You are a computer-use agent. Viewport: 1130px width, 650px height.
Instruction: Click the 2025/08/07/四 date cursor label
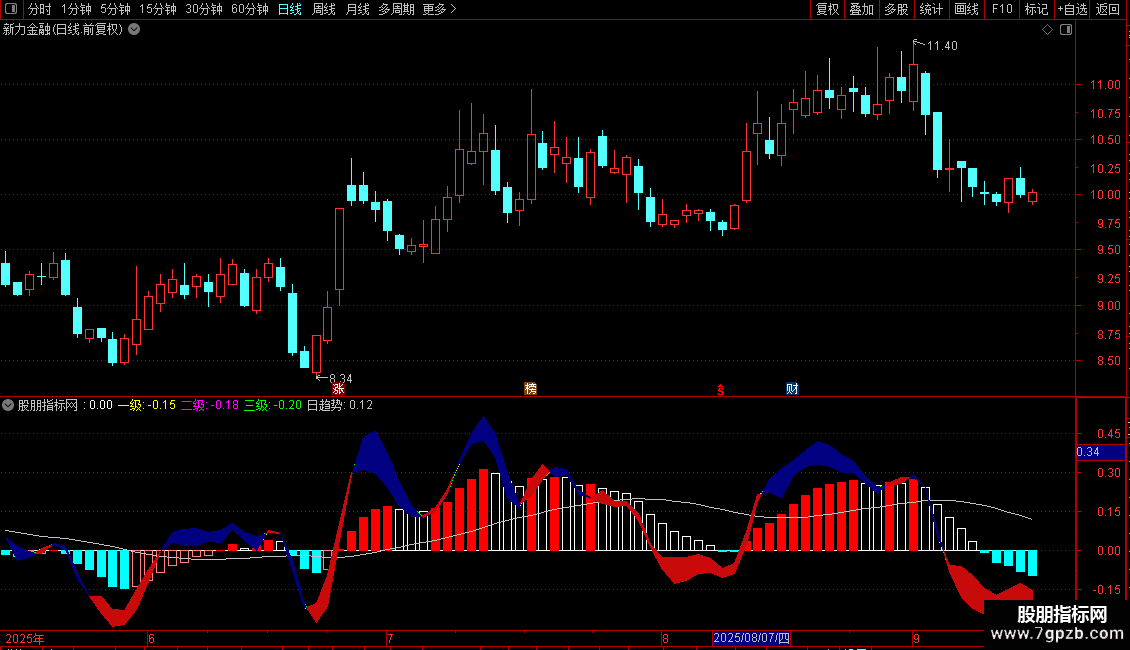(x=752, y=638)
